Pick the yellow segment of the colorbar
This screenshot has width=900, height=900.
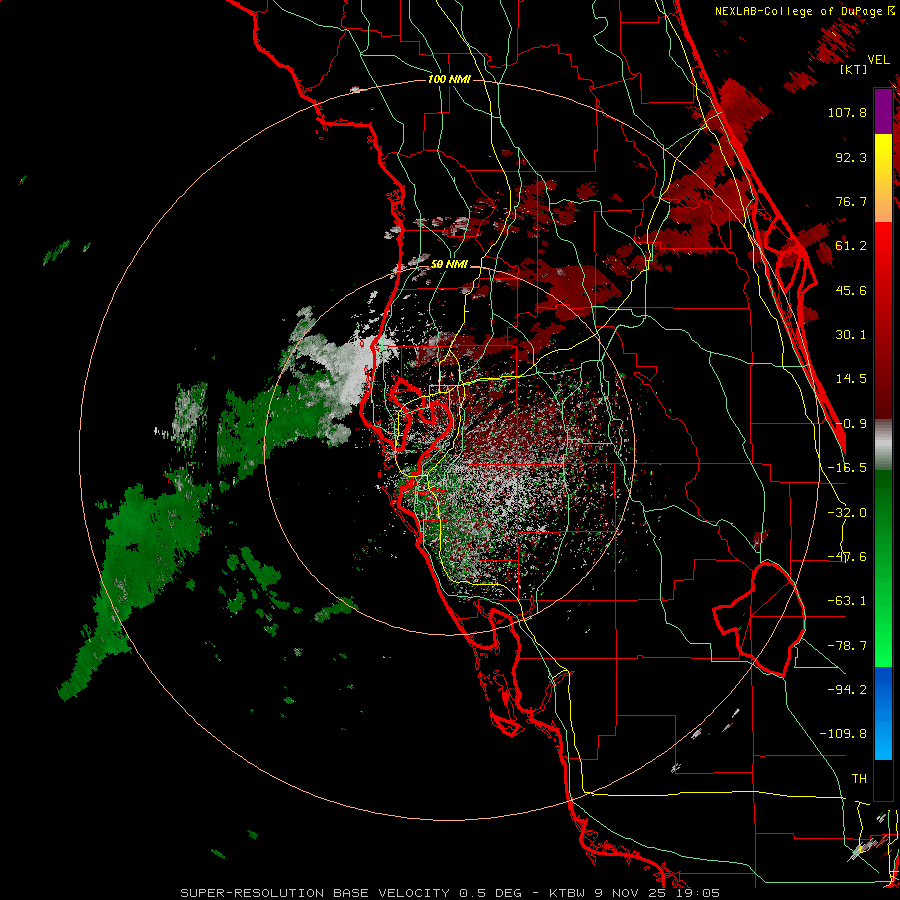pyautogui.click(x=883, y=178)
